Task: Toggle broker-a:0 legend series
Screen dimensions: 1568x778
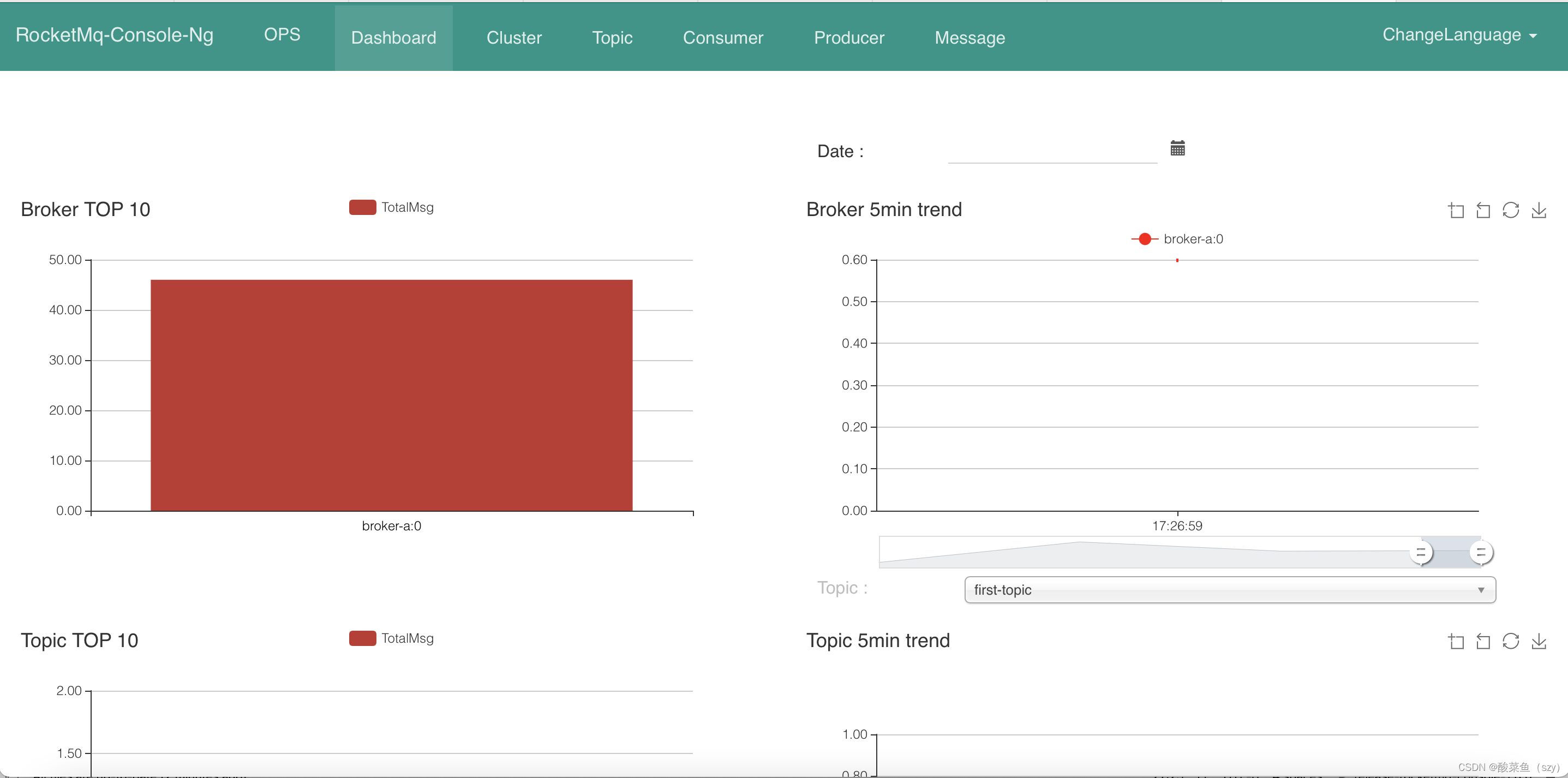Action: [1177, 240]
